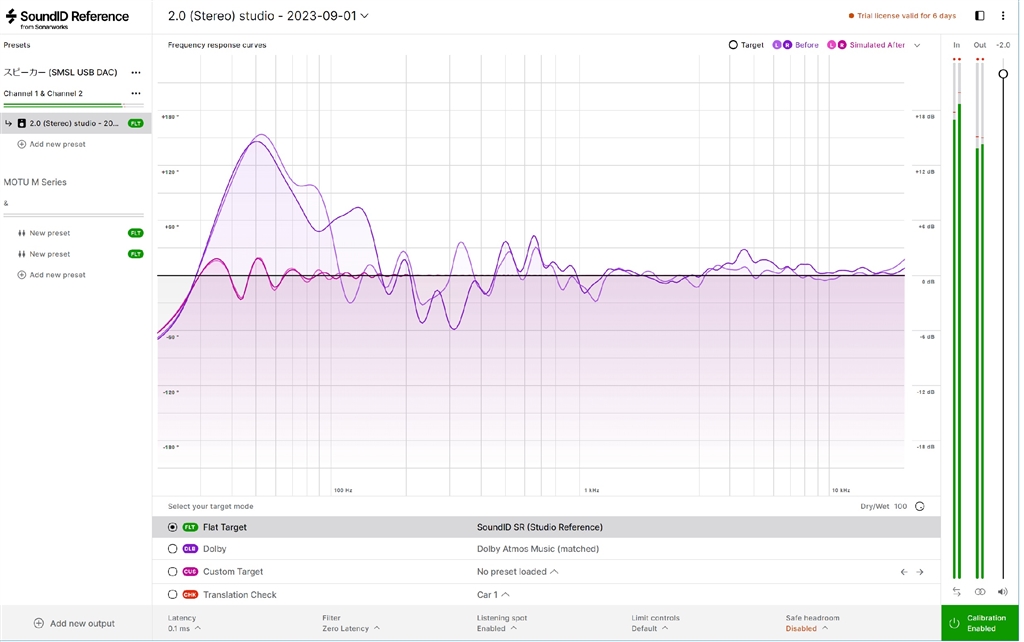The width and height of the screenshot is (1024, 642).
Task: Click the -2.0 output gain value
Action: pyautogui.click(x=1003, y=45)
